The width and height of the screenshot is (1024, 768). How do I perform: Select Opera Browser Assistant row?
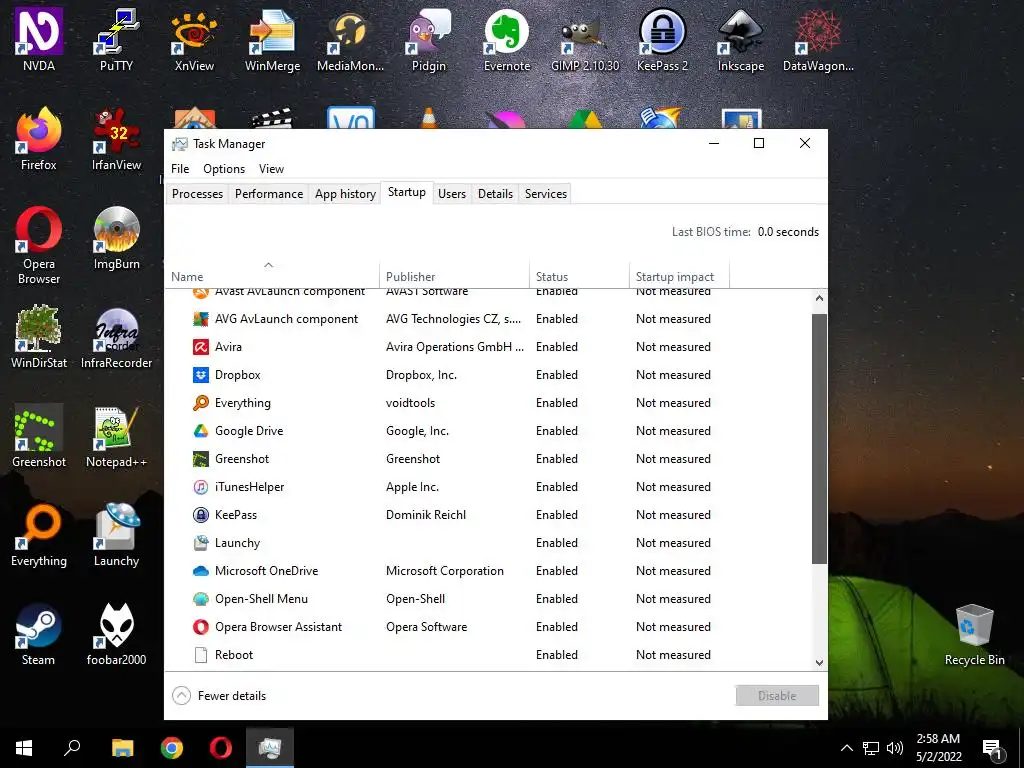pos(488,627)
